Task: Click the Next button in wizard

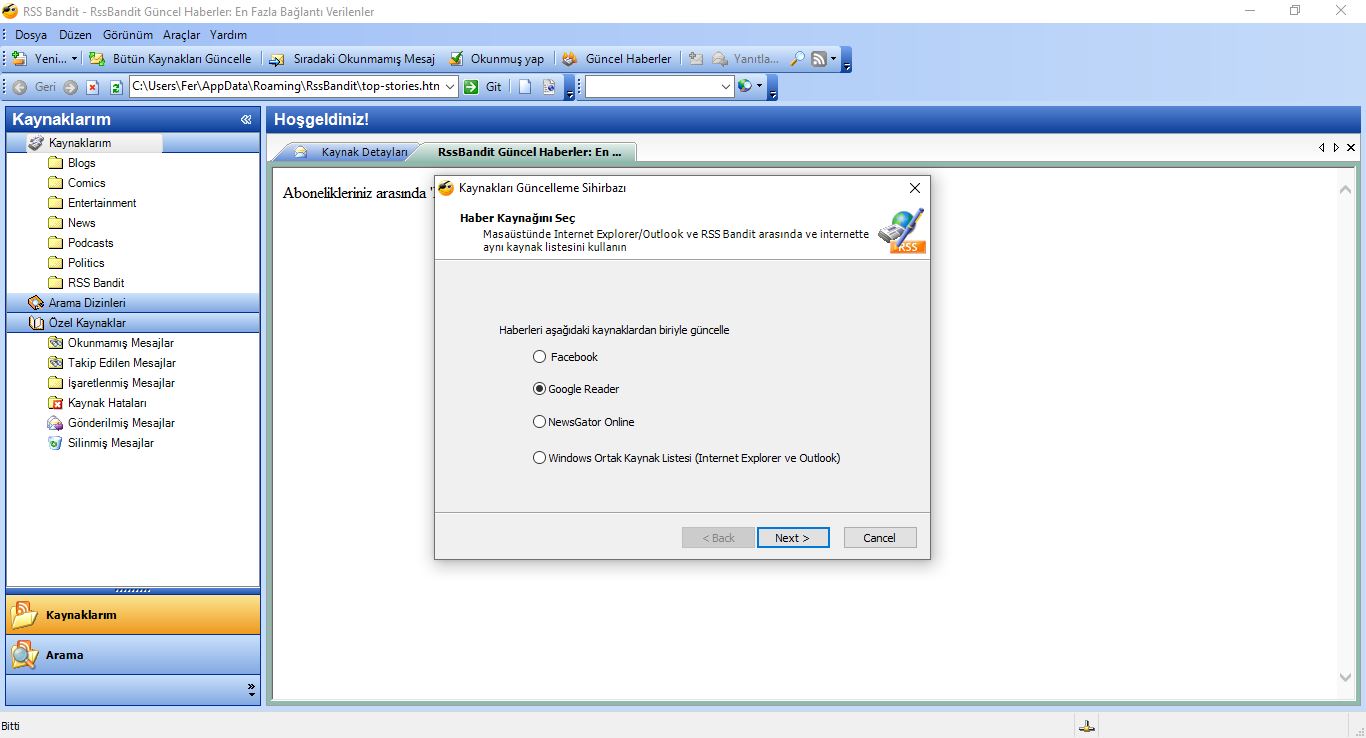Action: click(793, 538)
